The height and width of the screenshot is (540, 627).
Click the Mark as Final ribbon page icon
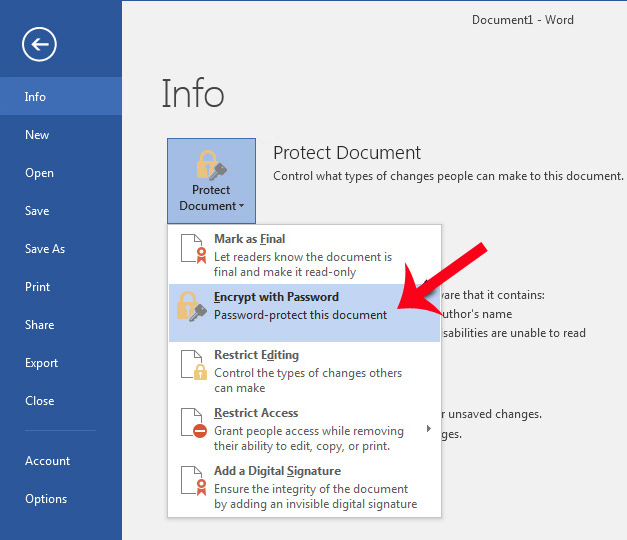(x=194, y=249)
